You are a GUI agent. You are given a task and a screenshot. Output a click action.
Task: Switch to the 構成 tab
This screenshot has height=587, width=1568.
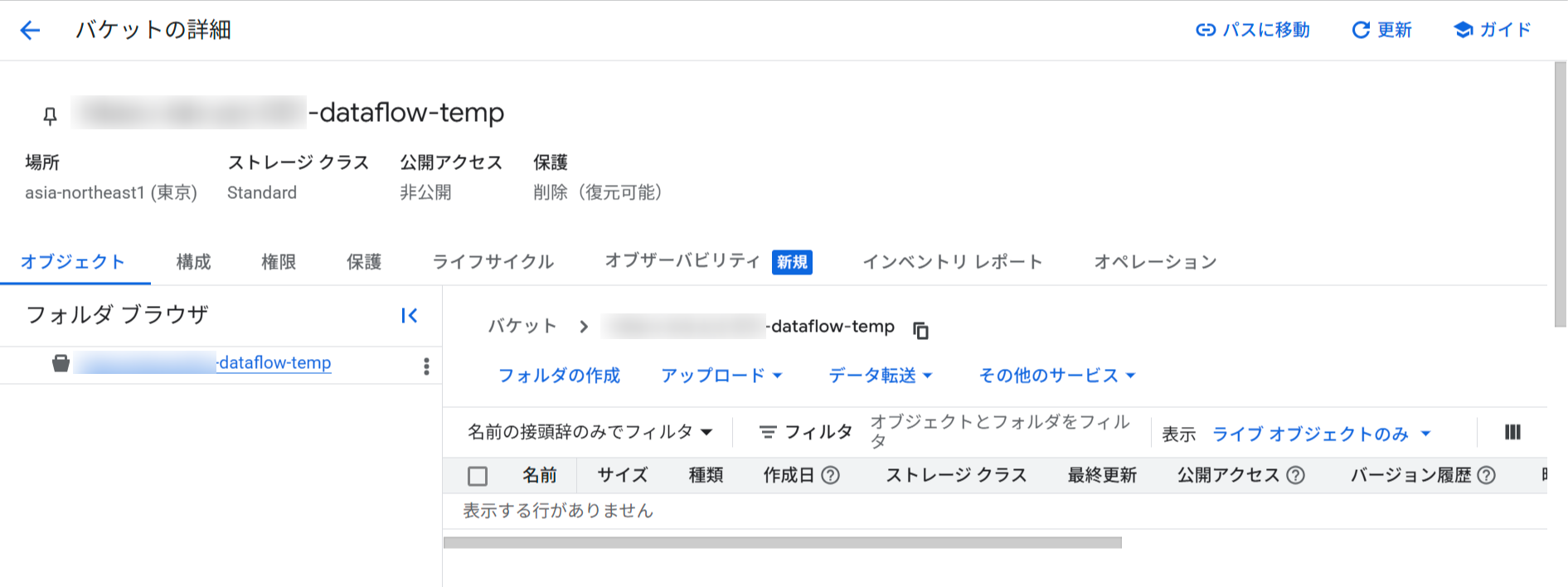pyautogui.click(x=193, y=262)
